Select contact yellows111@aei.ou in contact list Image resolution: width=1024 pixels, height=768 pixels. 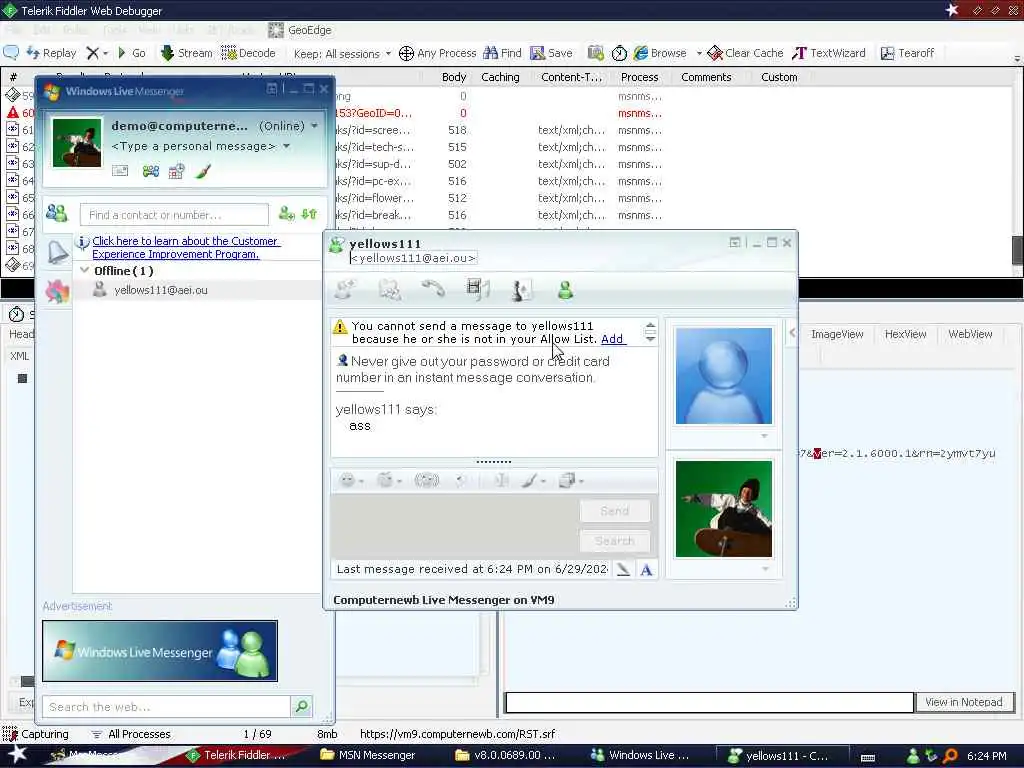[161, 290]
